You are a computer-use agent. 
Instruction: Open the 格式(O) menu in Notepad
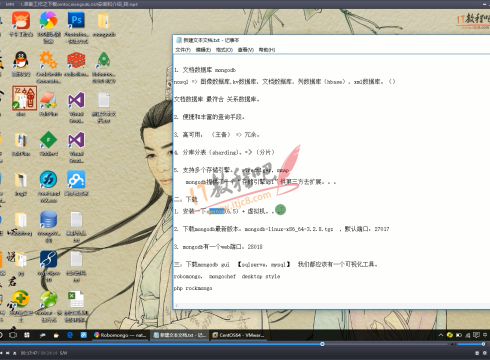click(x=224, y=50)
